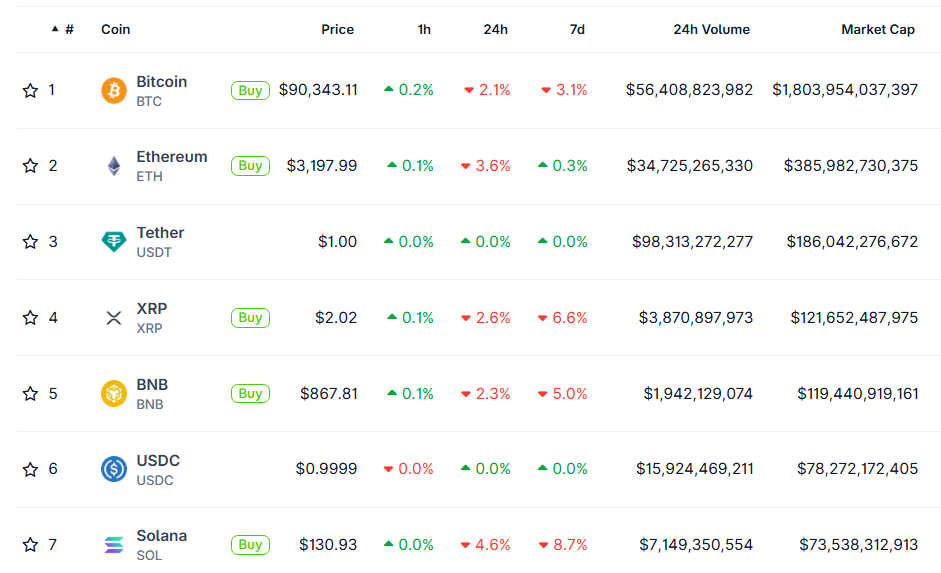
Task: Click the Bitcoin coin logo icon
Action: click(114, 91)
